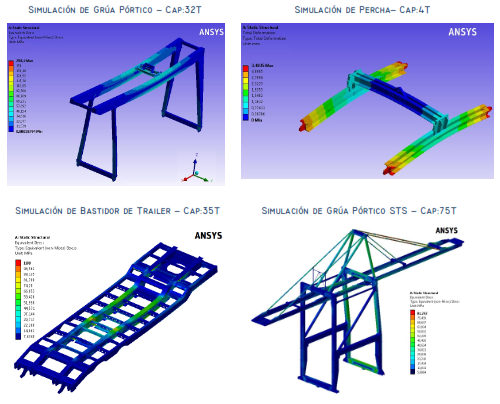
Task: Click the static structural caption beside the STS crane legend
Action: (424, 293)
